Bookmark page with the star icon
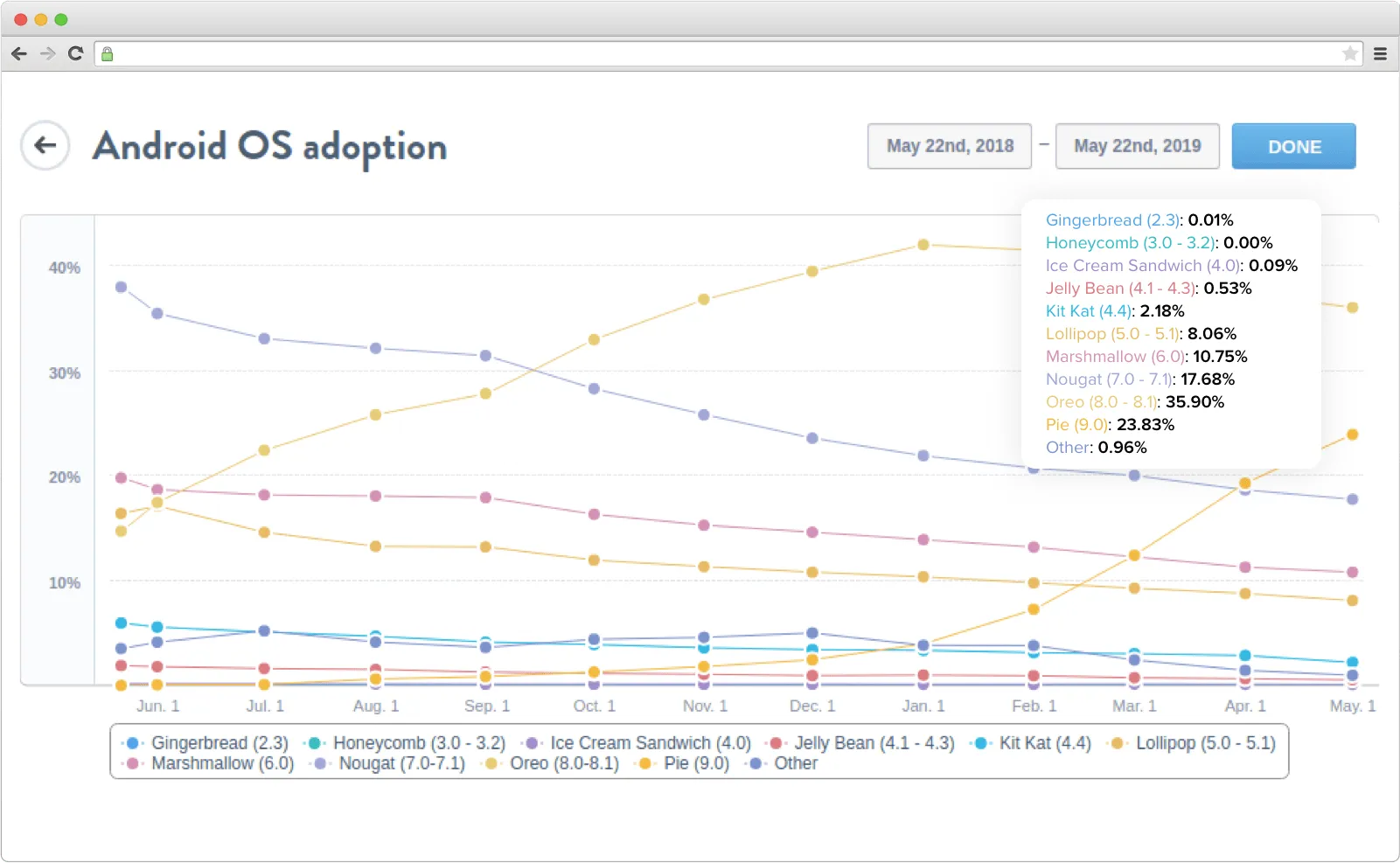This screenshot has width=1400, height=863. (1350, 54)
